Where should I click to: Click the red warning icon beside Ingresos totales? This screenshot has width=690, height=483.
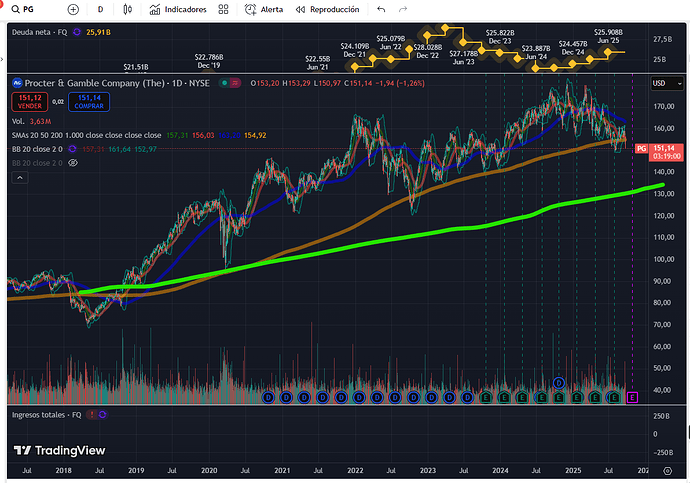point(91,414)
